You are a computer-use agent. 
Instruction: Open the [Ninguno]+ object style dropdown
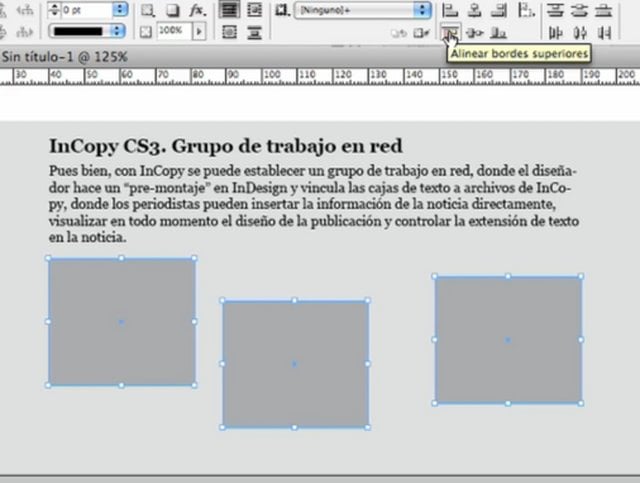pos(422,10)
